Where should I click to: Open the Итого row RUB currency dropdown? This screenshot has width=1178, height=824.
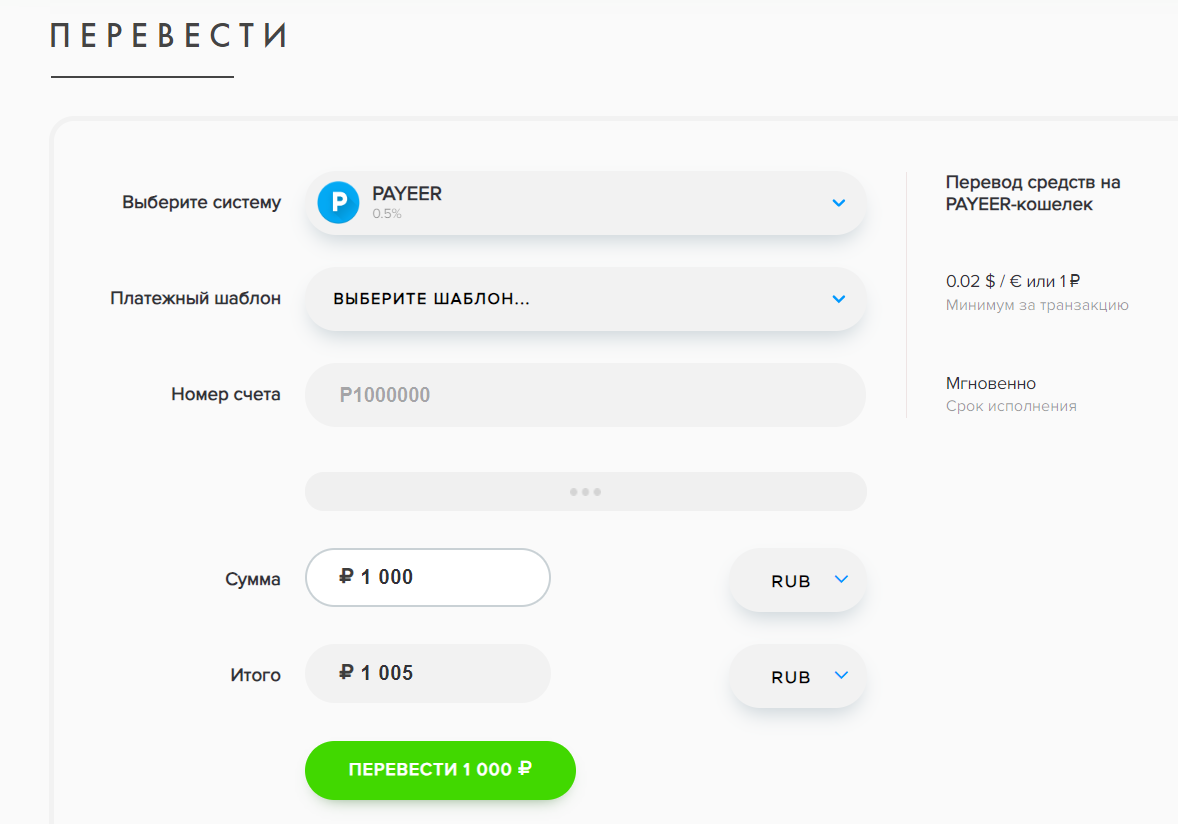pos(798,677)
